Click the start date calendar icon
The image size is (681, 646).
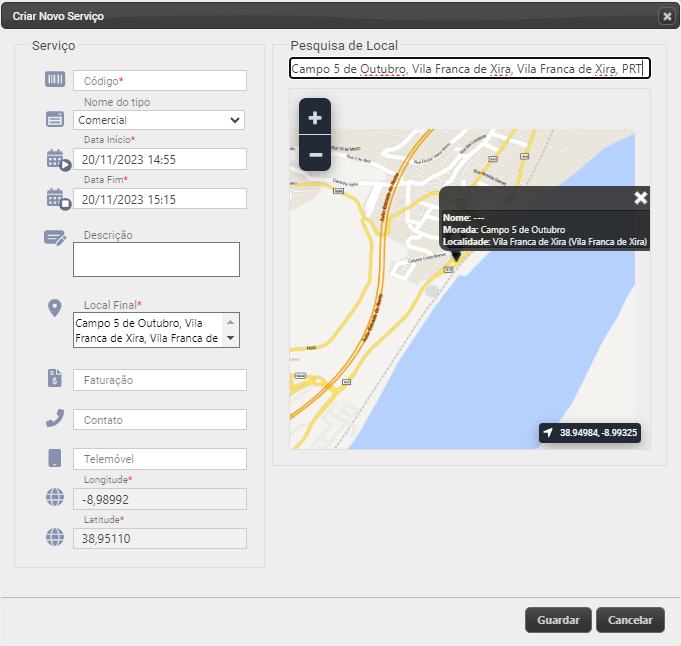(x=58, y=160)
